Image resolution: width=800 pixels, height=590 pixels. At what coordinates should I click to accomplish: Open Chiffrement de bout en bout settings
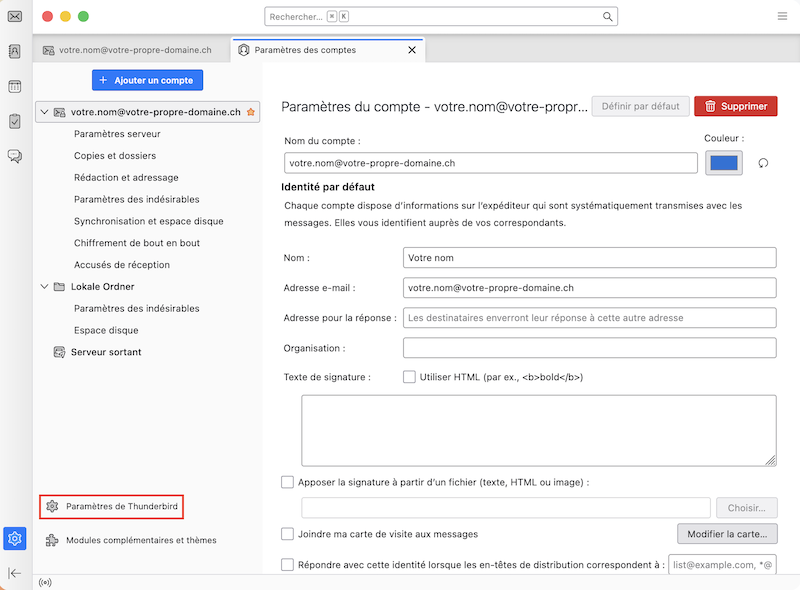137,243
